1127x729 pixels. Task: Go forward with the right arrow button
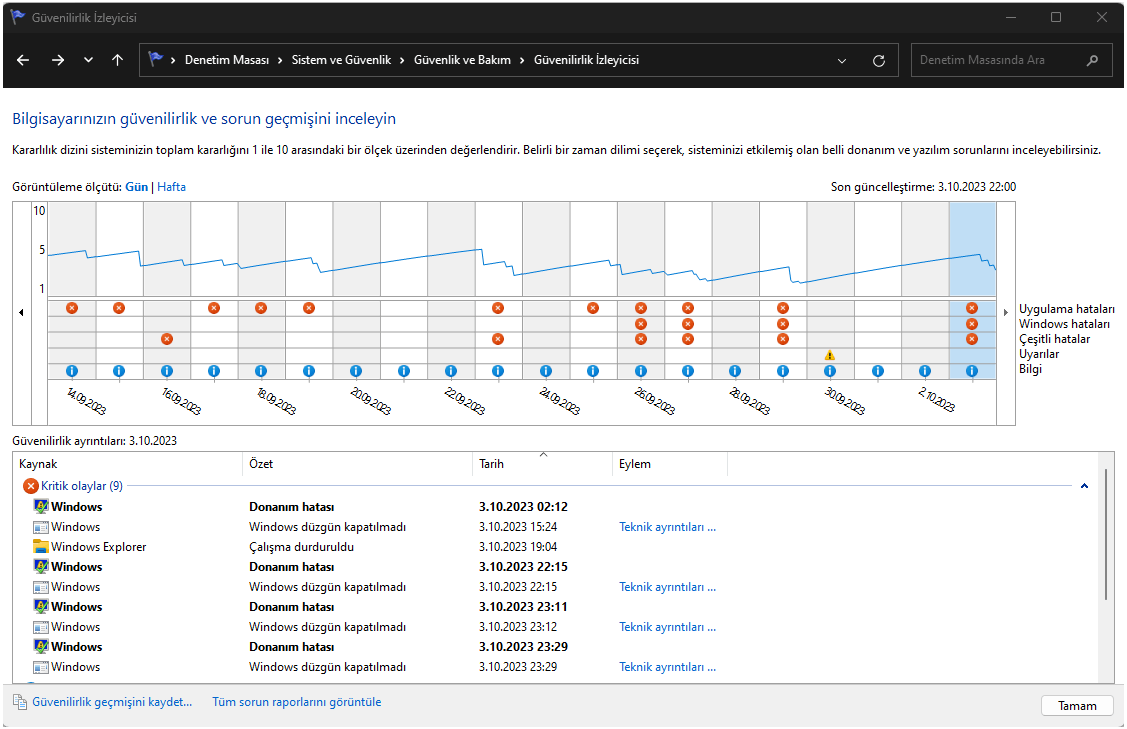(58, 60)
